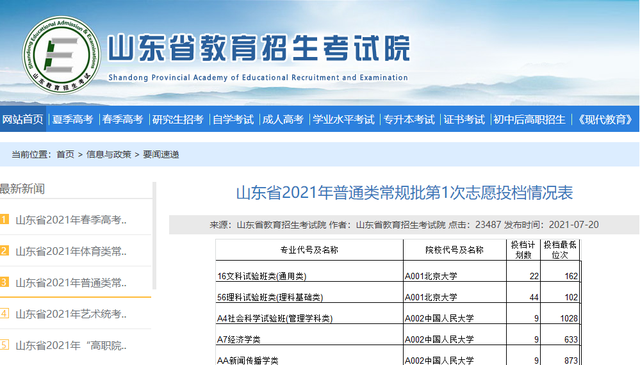This screenshot has width=640, height=365.
Task: Navigate to 成人高考 section
Action: (x=283, y=119)
